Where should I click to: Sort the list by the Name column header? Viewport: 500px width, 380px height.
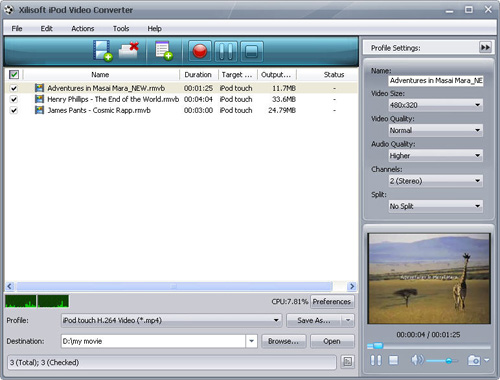pyautogui.click(x=100, y=74)
